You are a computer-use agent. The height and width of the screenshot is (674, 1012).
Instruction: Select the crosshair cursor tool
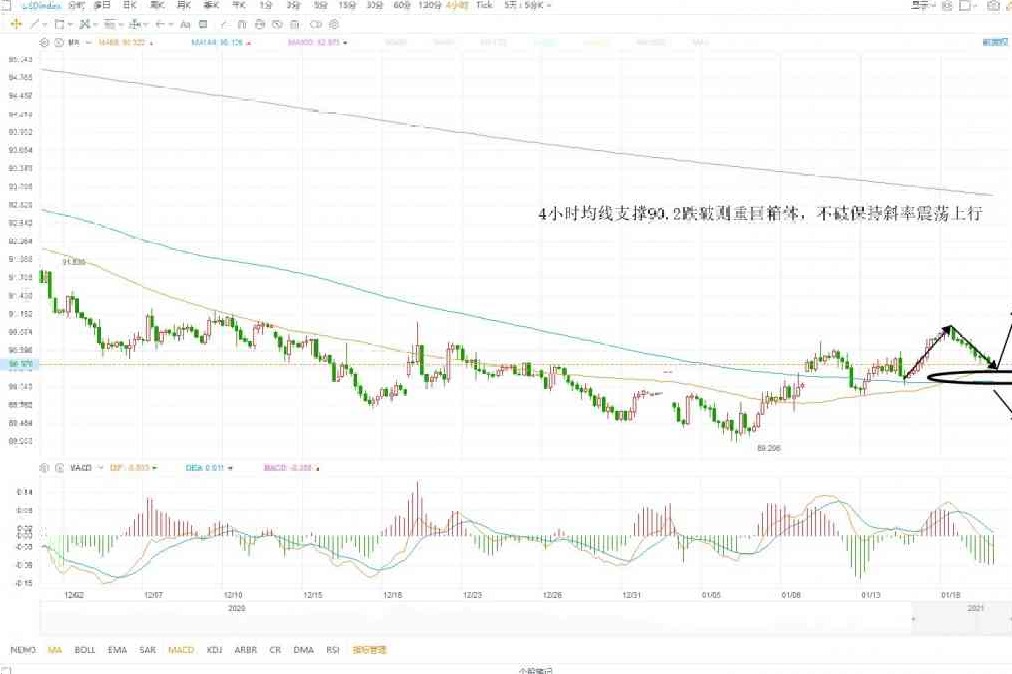point(15,23)
